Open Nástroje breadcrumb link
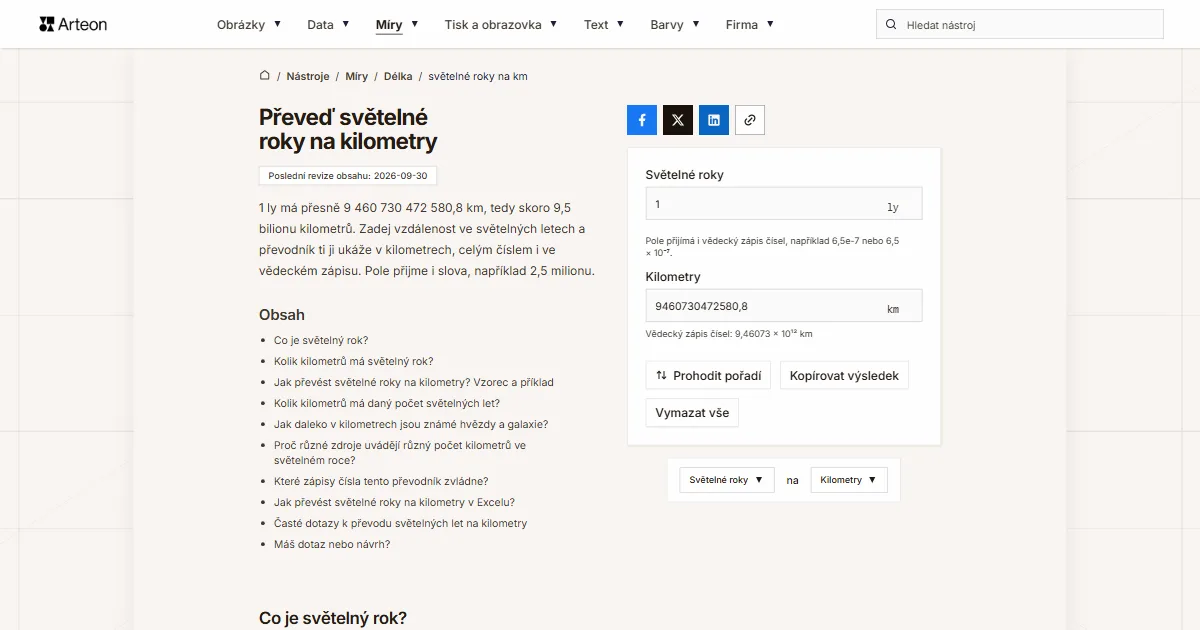Screen dimensions: 1200x630 tap(308, 76)
